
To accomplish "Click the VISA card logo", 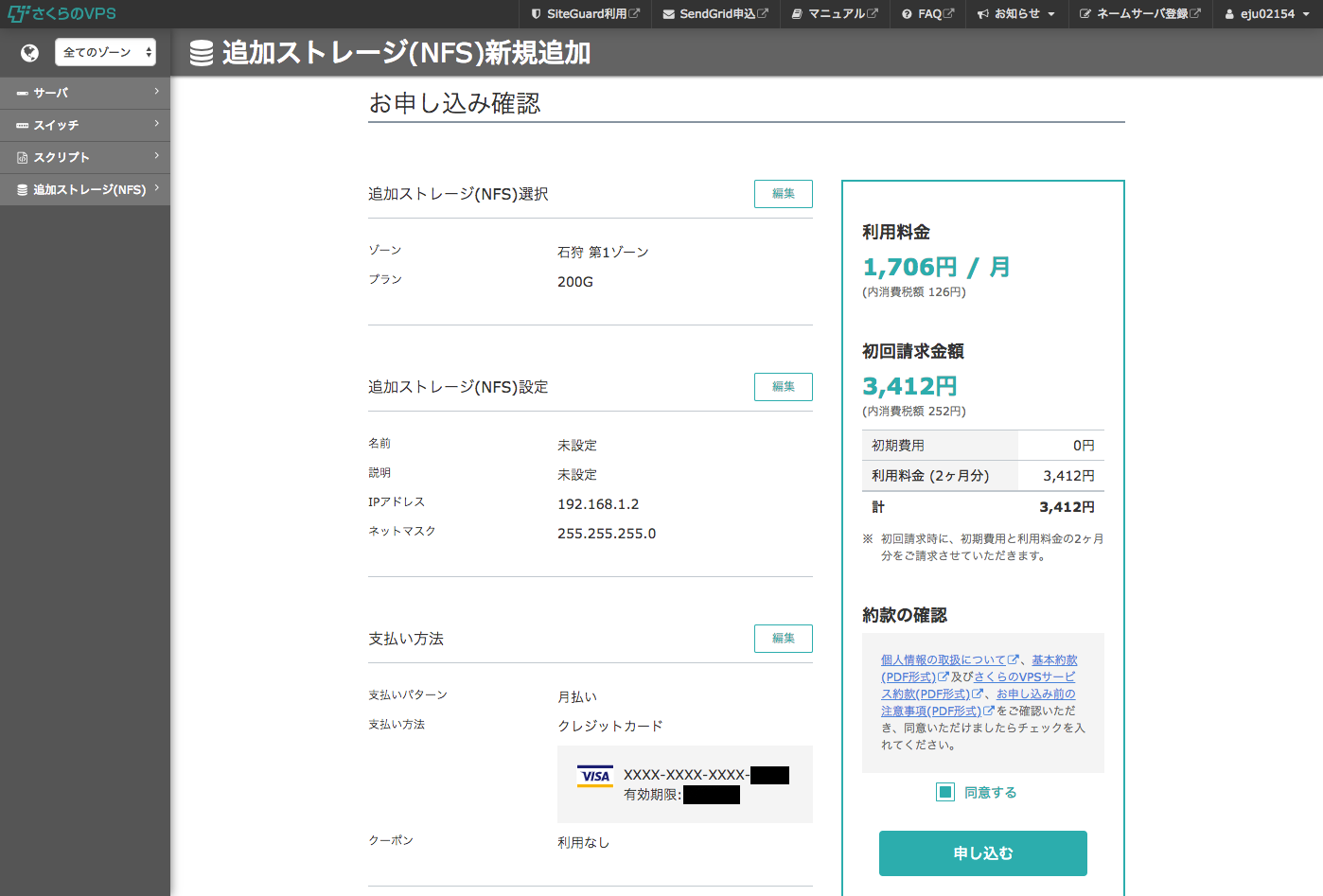I will click(x=595, y=776).
